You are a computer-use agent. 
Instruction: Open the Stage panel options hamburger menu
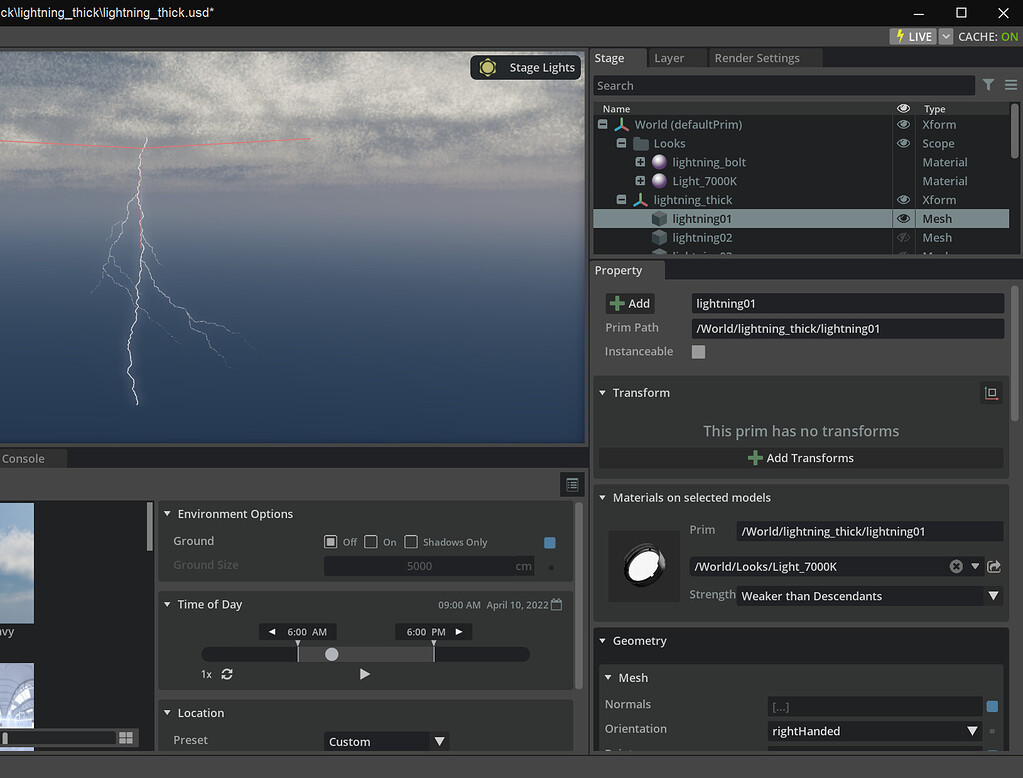coord(1010,85)
